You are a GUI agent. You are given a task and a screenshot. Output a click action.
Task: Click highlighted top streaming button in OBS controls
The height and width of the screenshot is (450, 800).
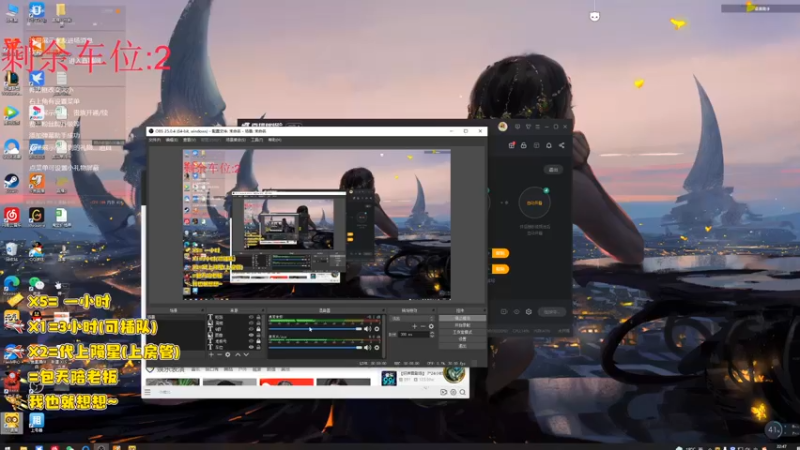462,318
